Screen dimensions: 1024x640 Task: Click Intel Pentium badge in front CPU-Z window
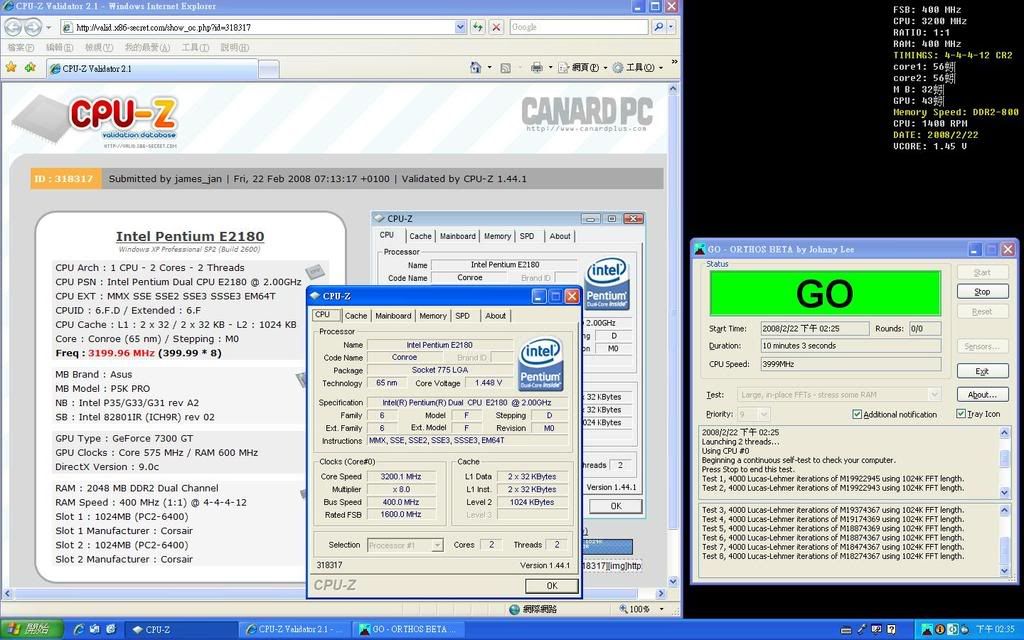541,364
